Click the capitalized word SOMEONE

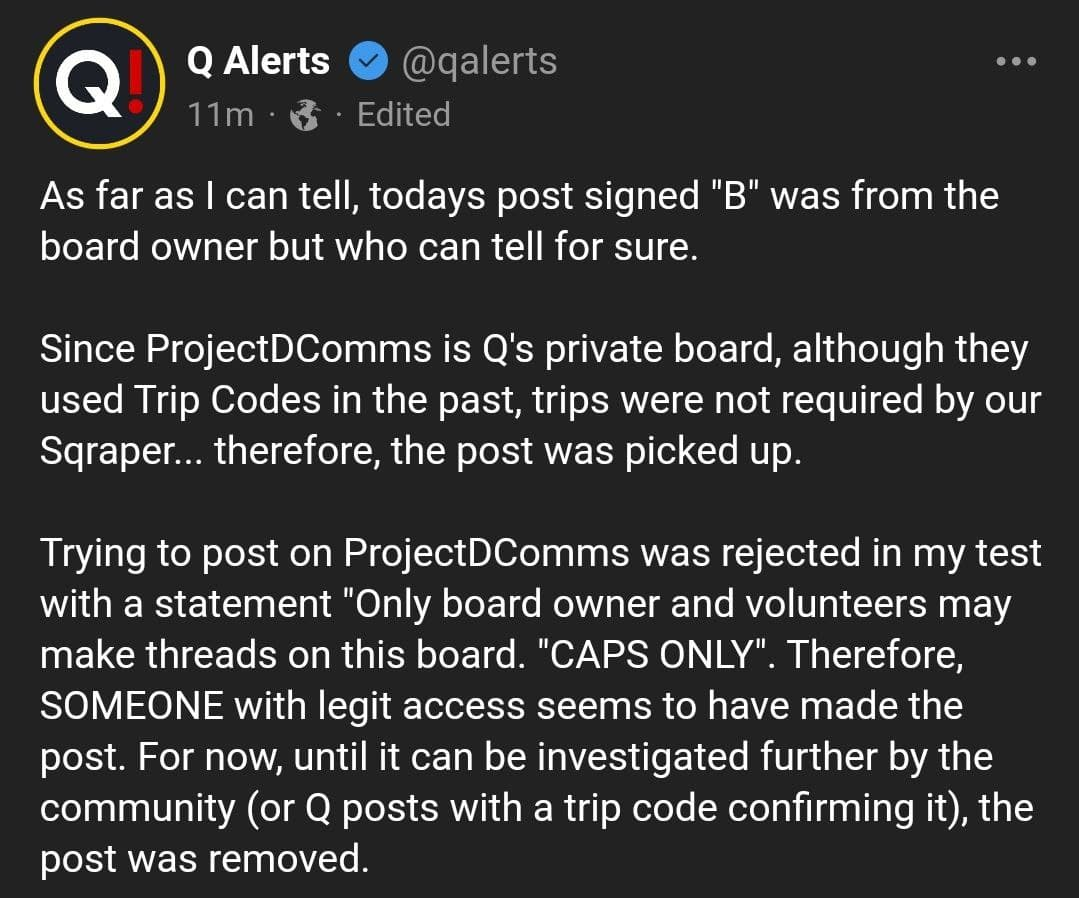pyautogui.click(x=131, y=705)
